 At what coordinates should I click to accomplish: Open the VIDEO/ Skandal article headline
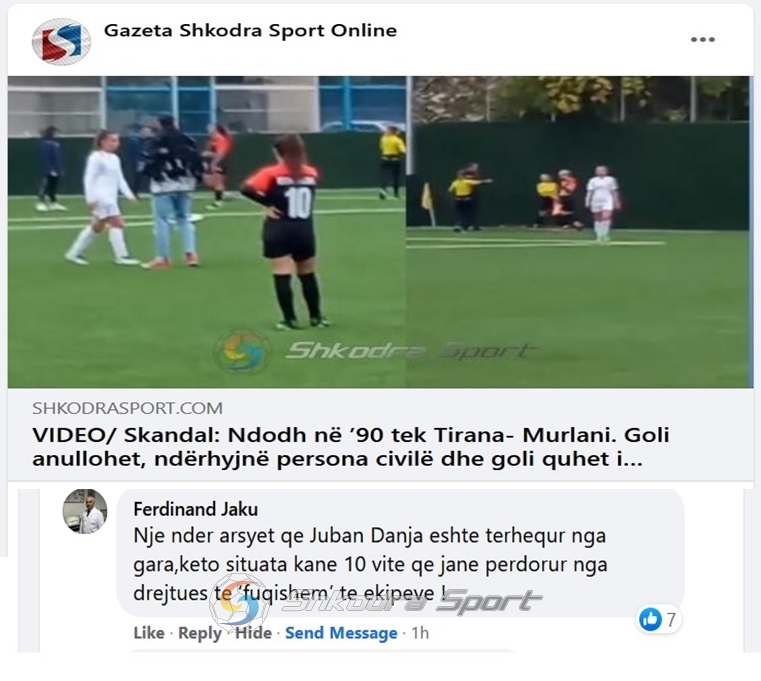click(351, 447)
